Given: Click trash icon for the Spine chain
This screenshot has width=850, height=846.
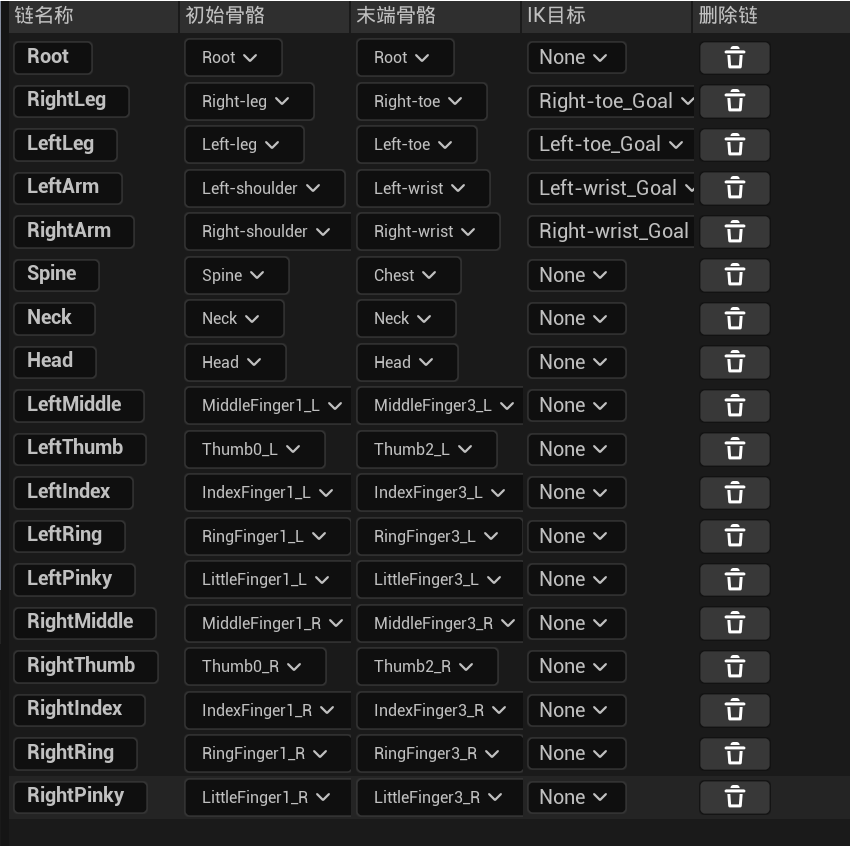Looking at the screenshot, I should pos(734,275).
